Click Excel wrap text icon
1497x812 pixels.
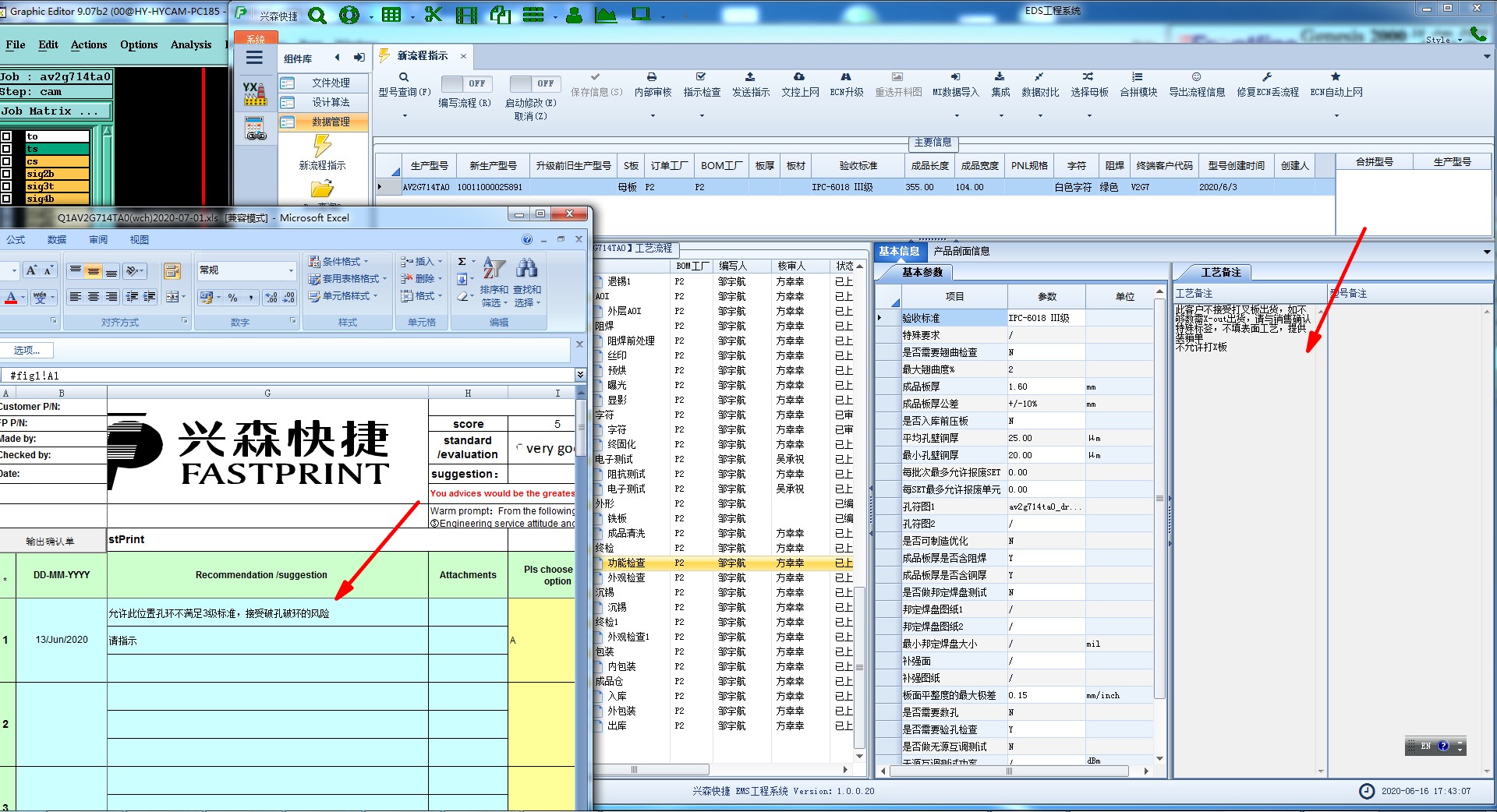pyautogui.click(x=172, y=271)
